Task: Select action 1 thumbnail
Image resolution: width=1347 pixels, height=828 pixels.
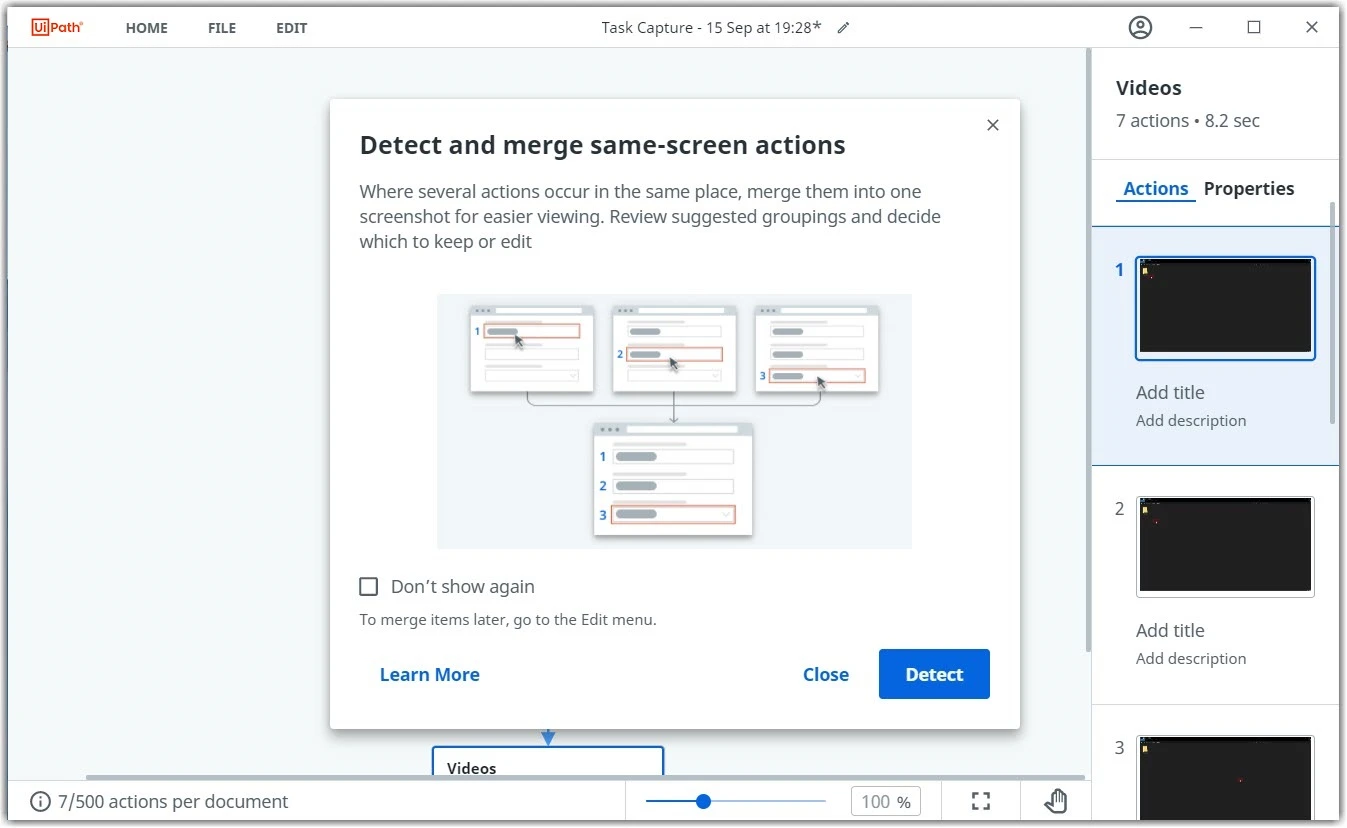Action: pyautogui.click(x=1225, y=308)
